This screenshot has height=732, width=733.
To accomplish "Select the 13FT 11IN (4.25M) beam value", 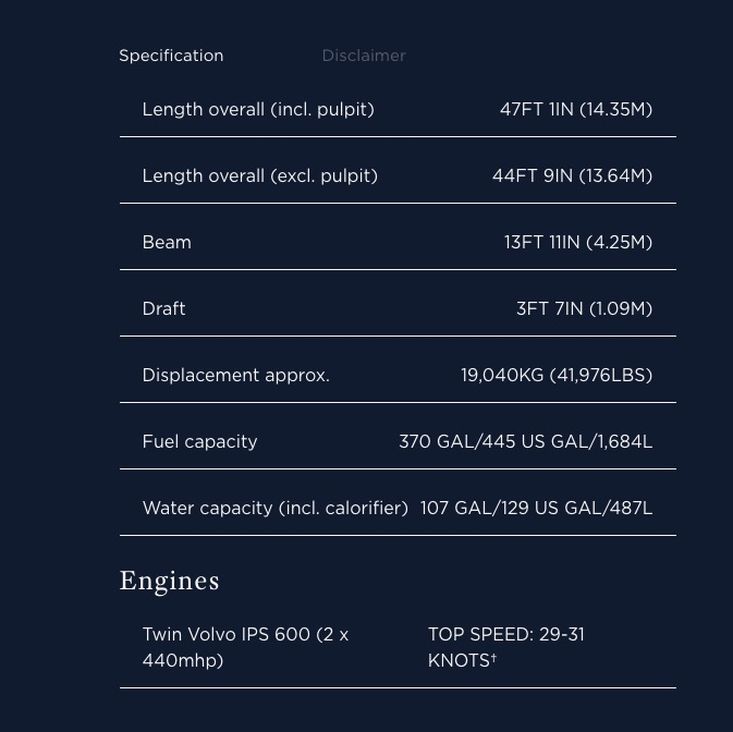I will coord(578,243).
